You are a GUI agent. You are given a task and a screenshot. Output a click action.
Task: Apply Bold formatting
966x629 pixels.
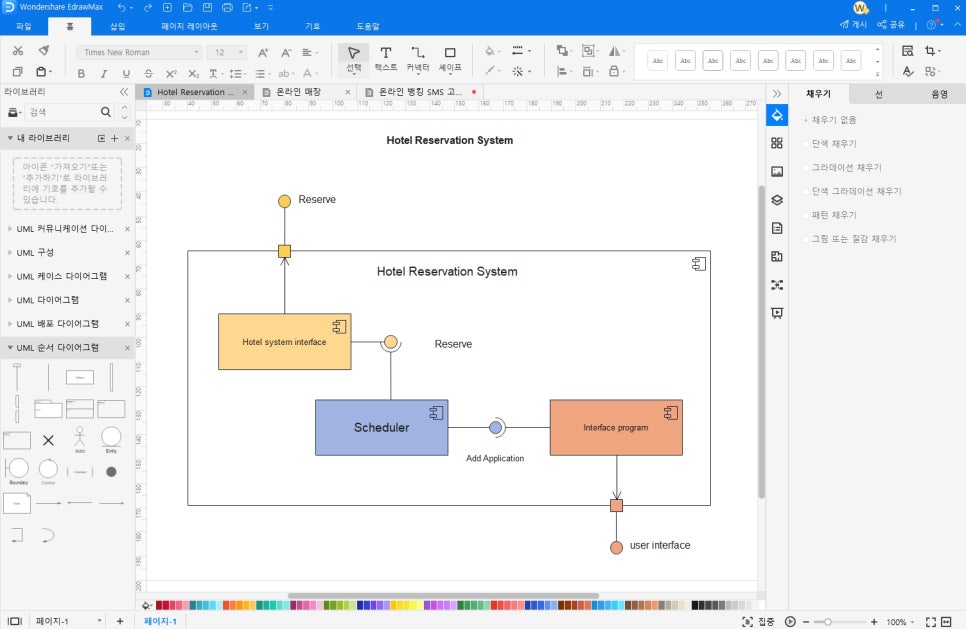[x=81, y=73]
